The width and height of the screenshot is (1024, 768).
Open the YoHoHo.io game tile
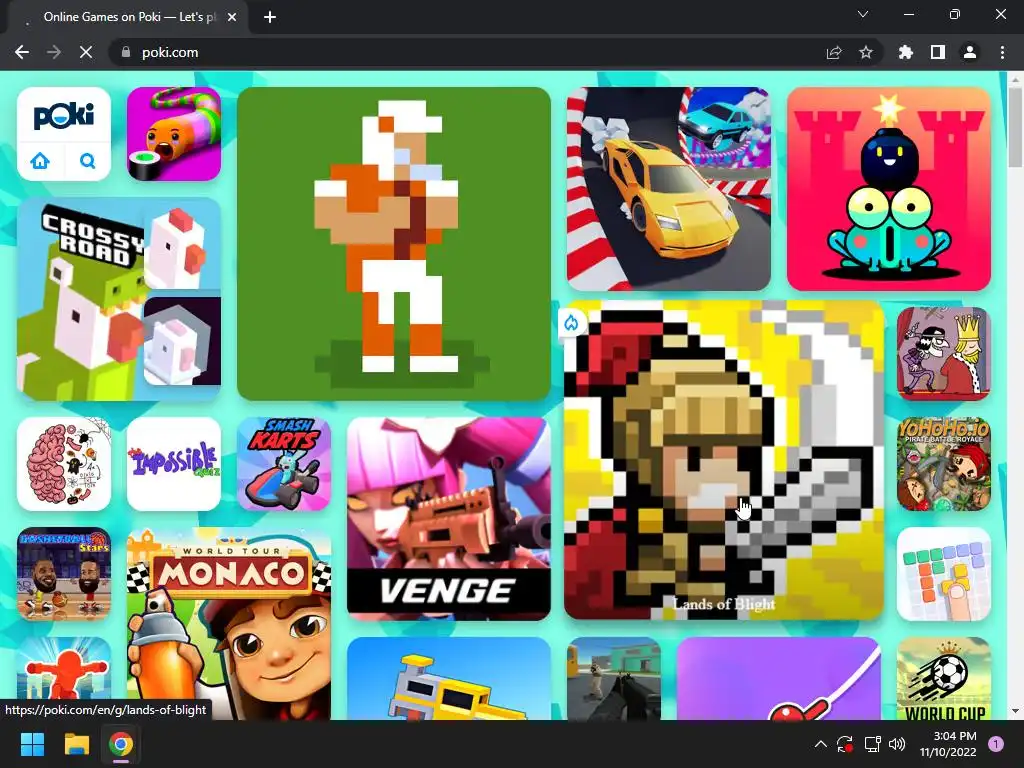click(x=944, y=464)
